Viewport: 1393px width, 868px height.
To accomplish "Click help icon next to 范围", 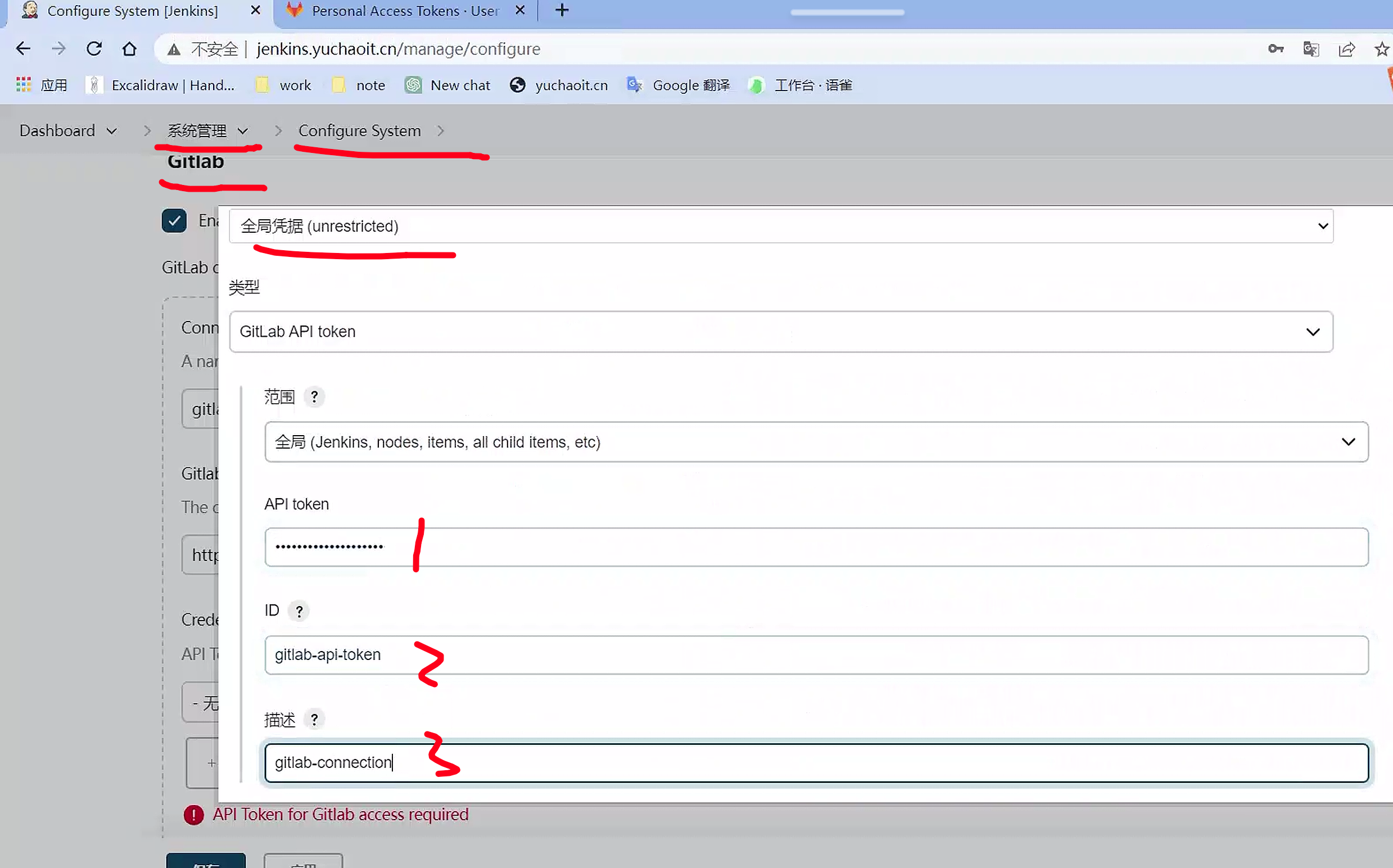I will (314, 397).
